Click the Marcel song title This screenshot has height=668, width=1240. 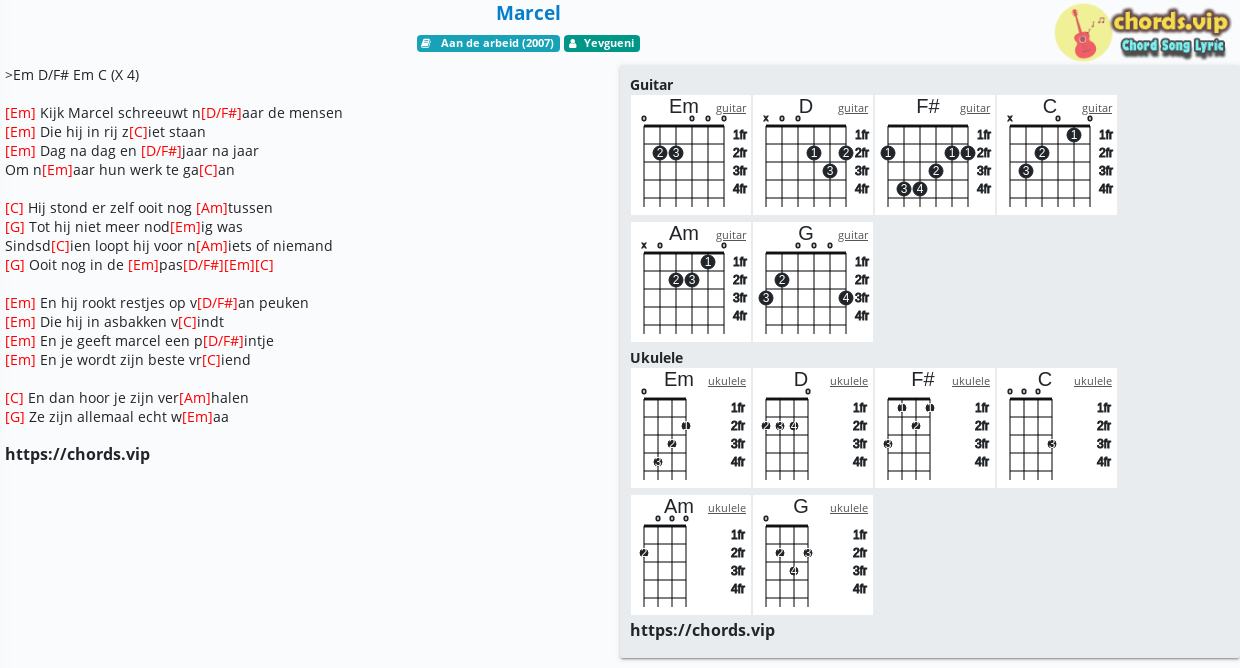tap(528, 13)
